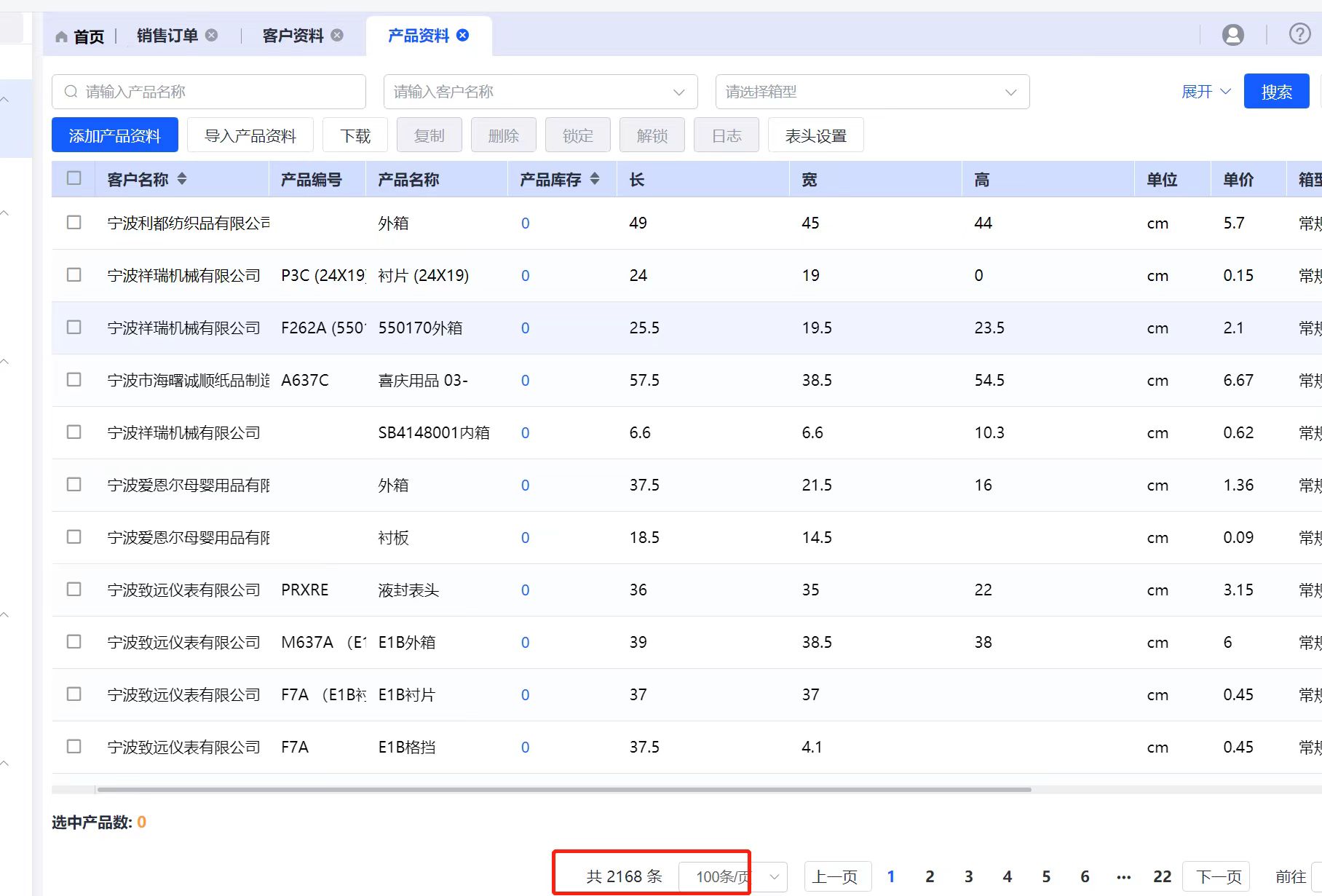Open the 请输入客户名称 dropdown
The image size is (1322, 896).
point(540,92)
